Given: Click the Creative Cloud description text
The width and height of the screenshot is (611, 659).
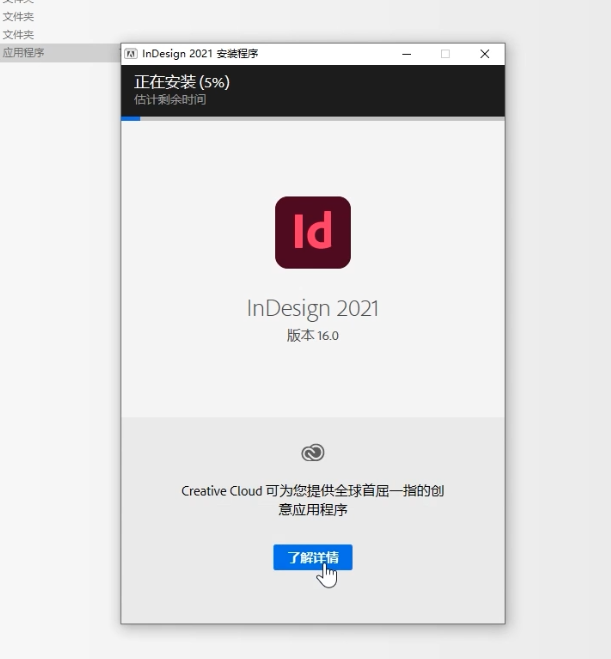Looking at the screenshot, I should click(x=313, y=500).
